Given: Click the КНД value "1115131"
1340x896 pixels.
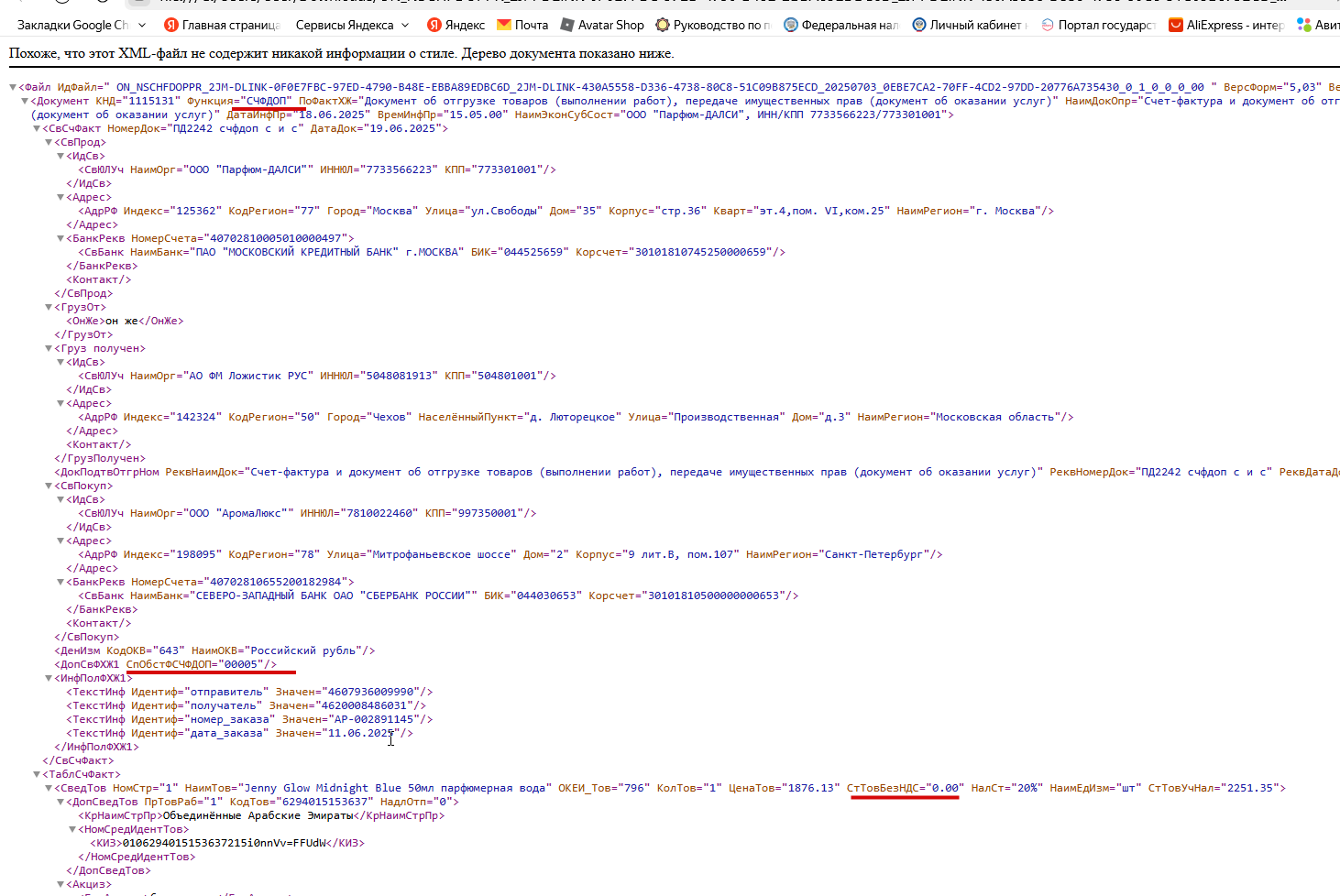Looking at the screenshot, I should 151,102.
